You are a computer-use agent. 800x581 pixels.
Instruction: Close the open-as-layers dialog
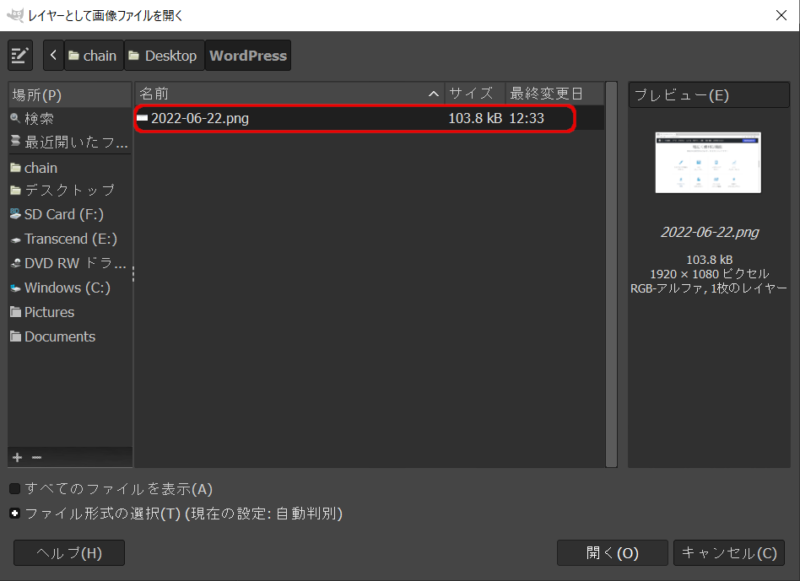781,15
